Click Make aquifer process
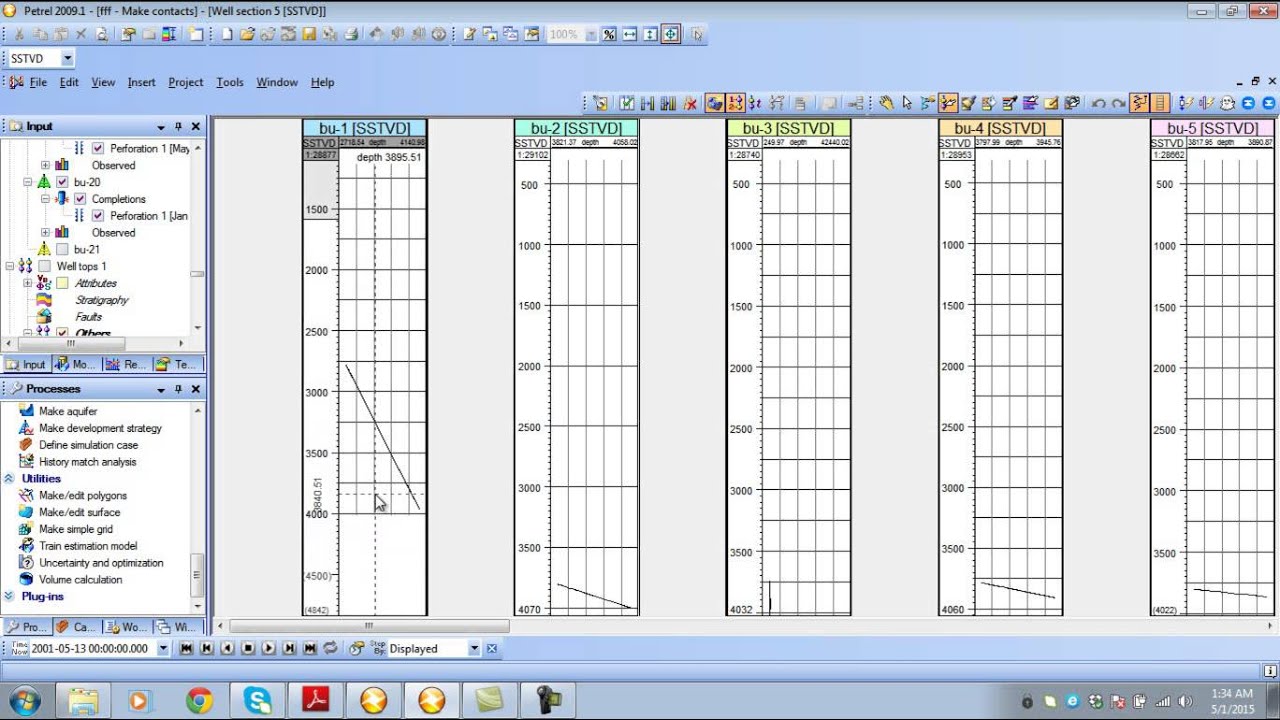The height and width of the screenshot is (720, 1280). tap(68, 411)
